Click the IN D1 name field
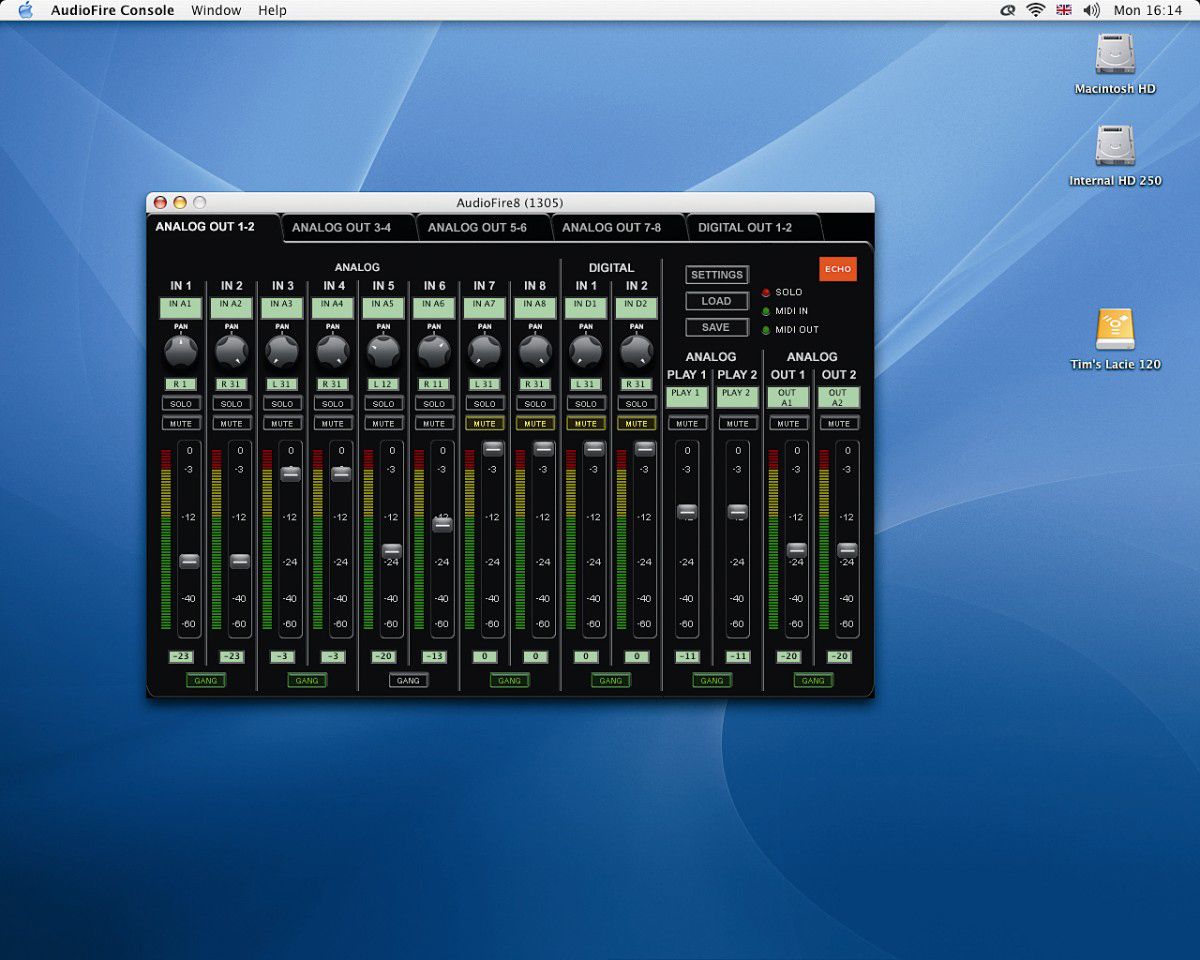 (x=586, y=308)
